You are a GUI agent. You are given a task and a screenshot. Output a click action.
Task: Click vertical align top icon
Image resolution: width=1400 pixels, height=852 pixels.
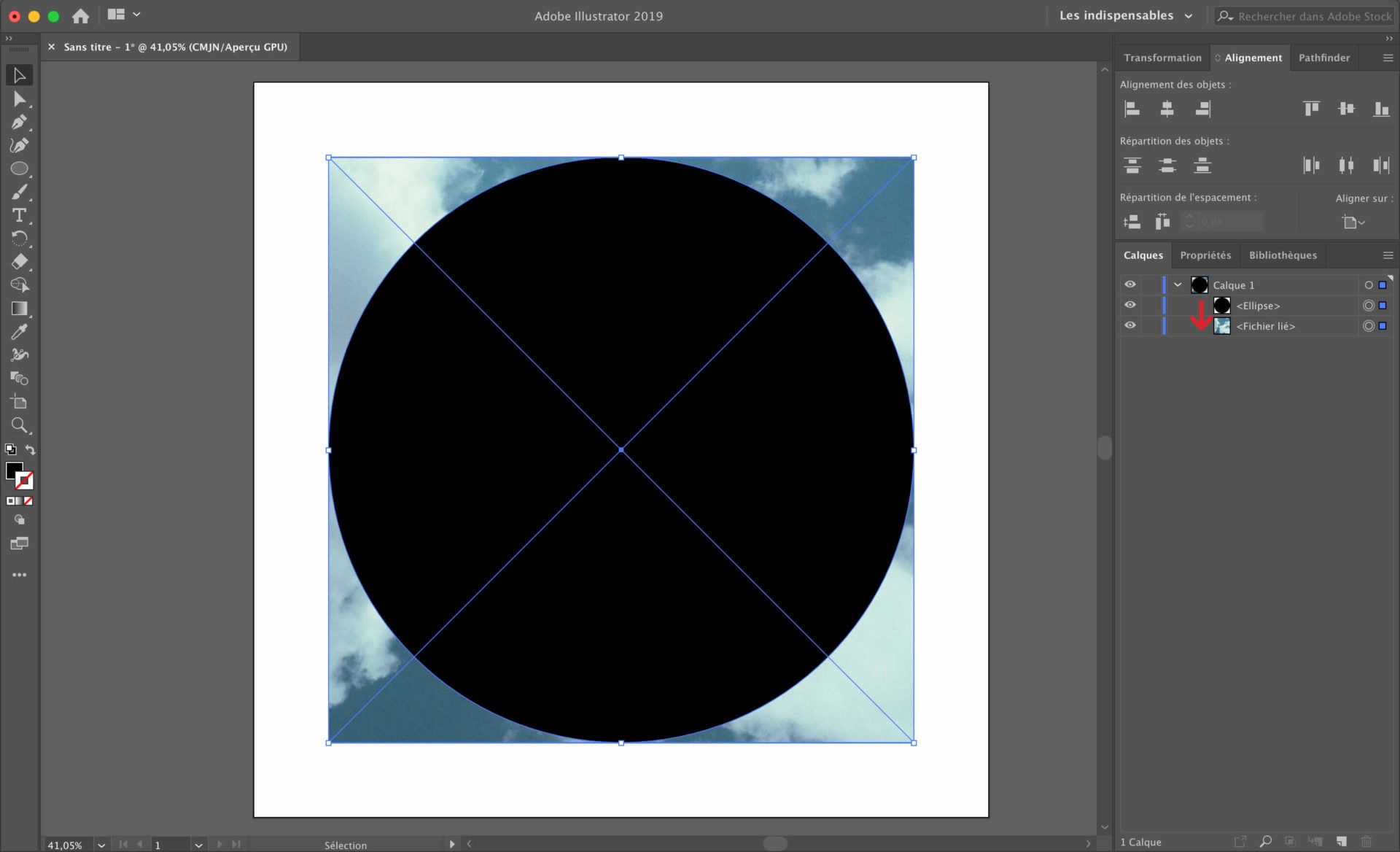pos(1311,109)
